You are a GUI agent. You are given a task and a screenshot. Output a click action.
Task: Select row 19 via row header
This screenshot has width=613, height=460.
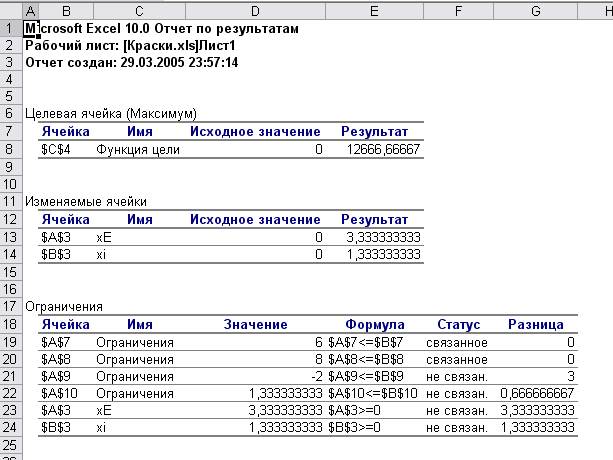pos(9,342)
